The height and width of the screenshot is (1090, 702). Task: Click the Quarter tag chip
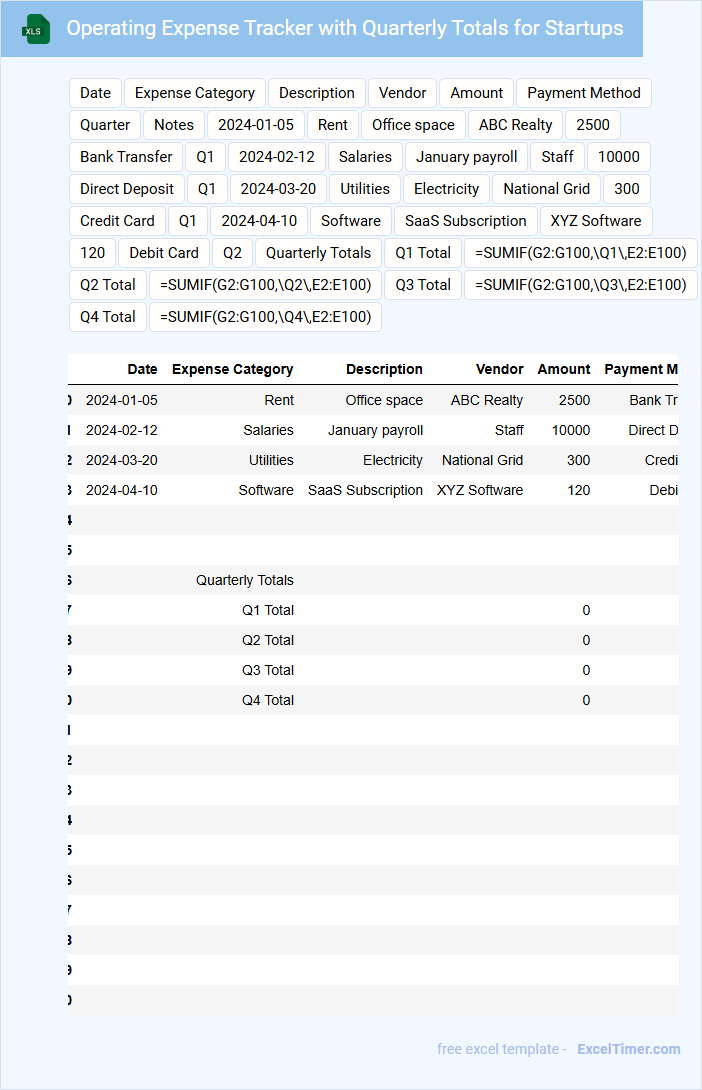pos(105,125)
